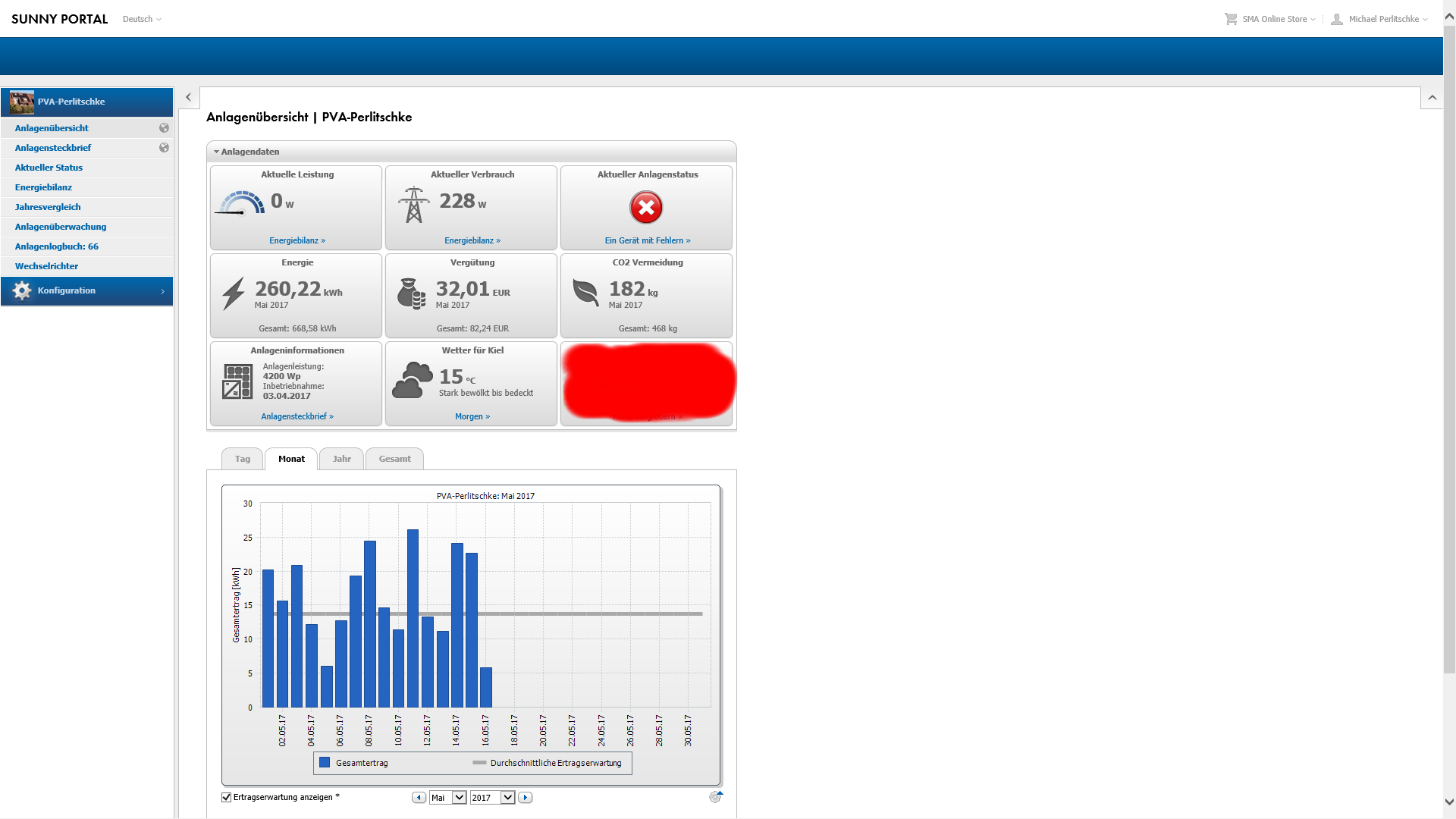Viewport: 1456px width, 819px height.
Task: Open the Deutsch language dropdown
Action: pos(142,19)
